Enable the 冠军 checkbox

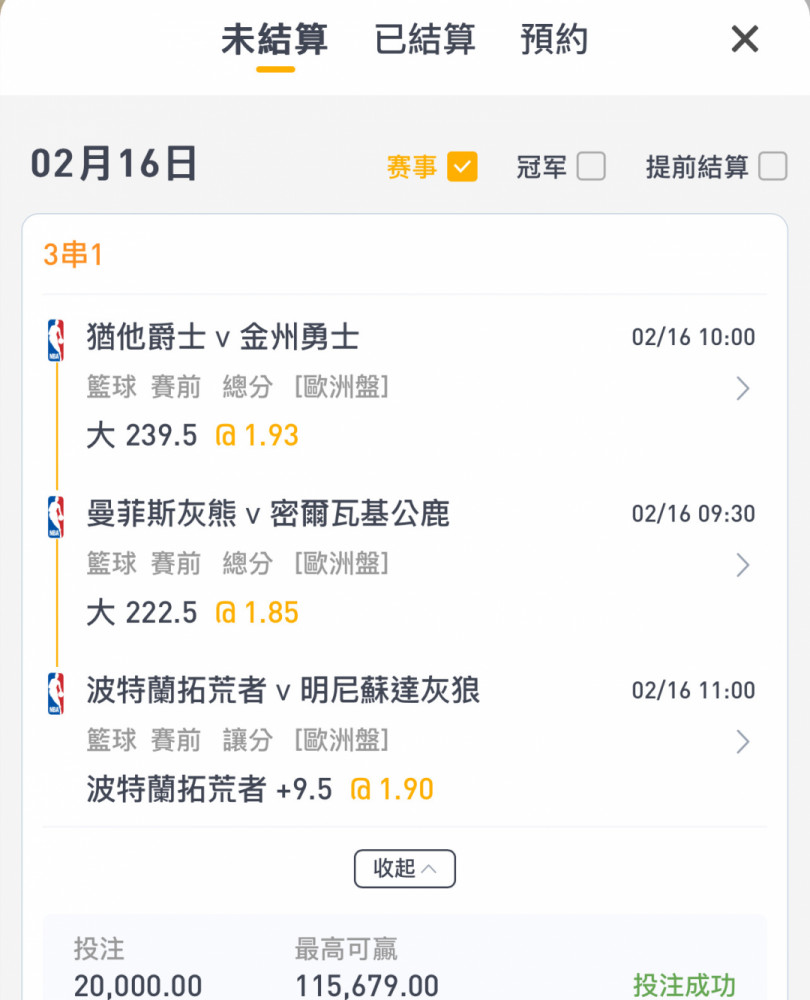(x=591, y=167)
